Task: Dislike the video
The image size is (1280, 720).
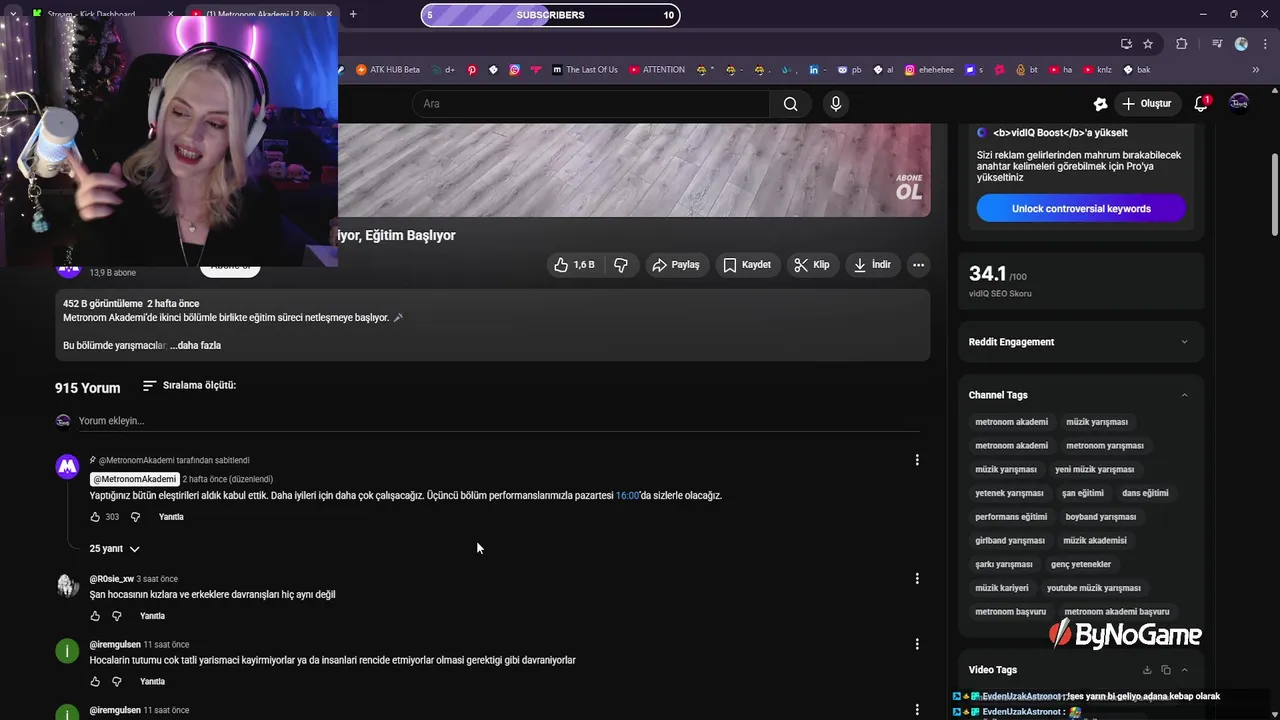Action: [x=621, y=265]
